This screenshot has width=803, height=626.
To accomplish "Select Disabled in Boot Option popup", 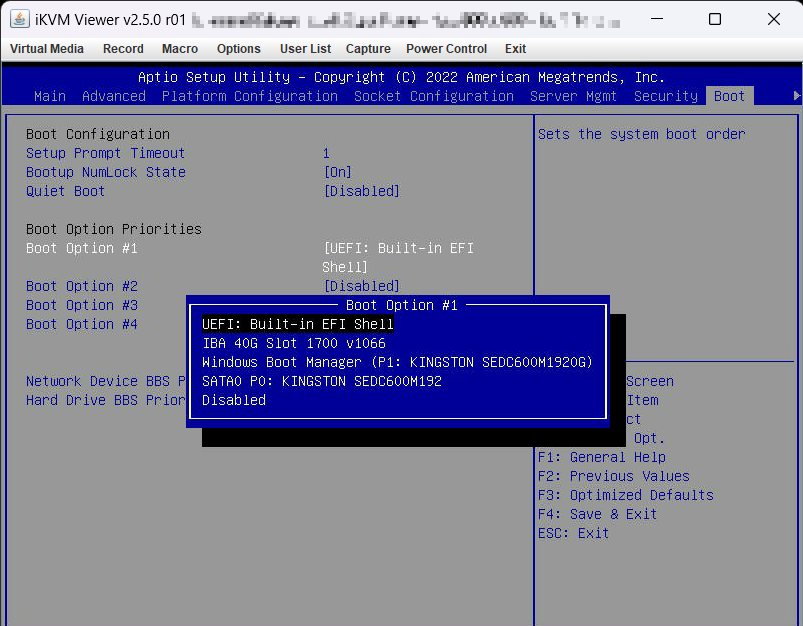I will click(x=234, y=400).
